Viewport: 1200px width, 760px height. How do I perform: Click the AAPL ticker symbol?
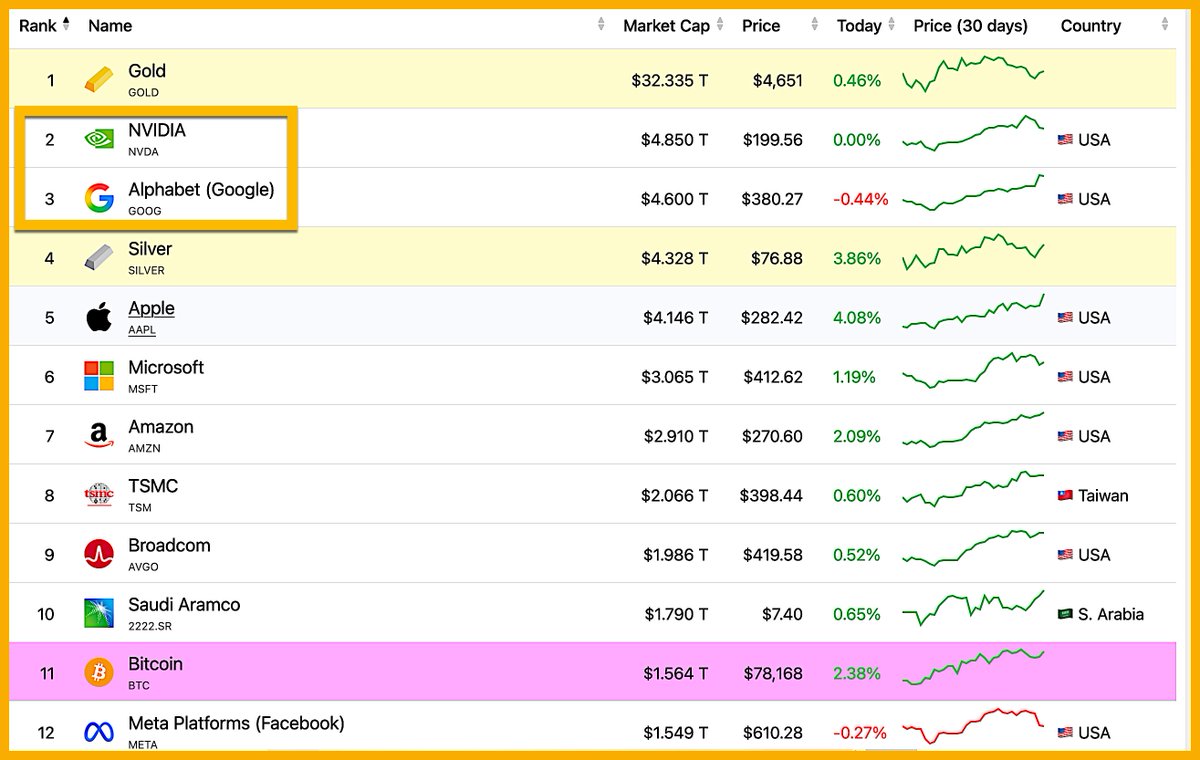[x=142, y=330]
